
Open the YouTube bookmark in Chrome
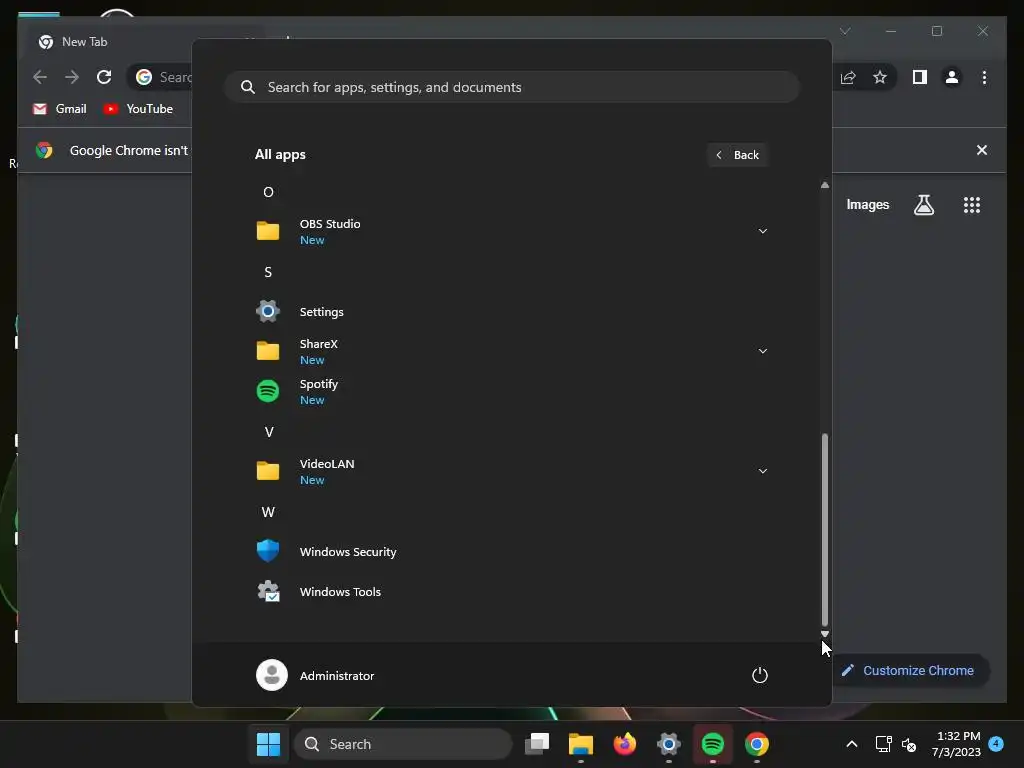point(138,109)
